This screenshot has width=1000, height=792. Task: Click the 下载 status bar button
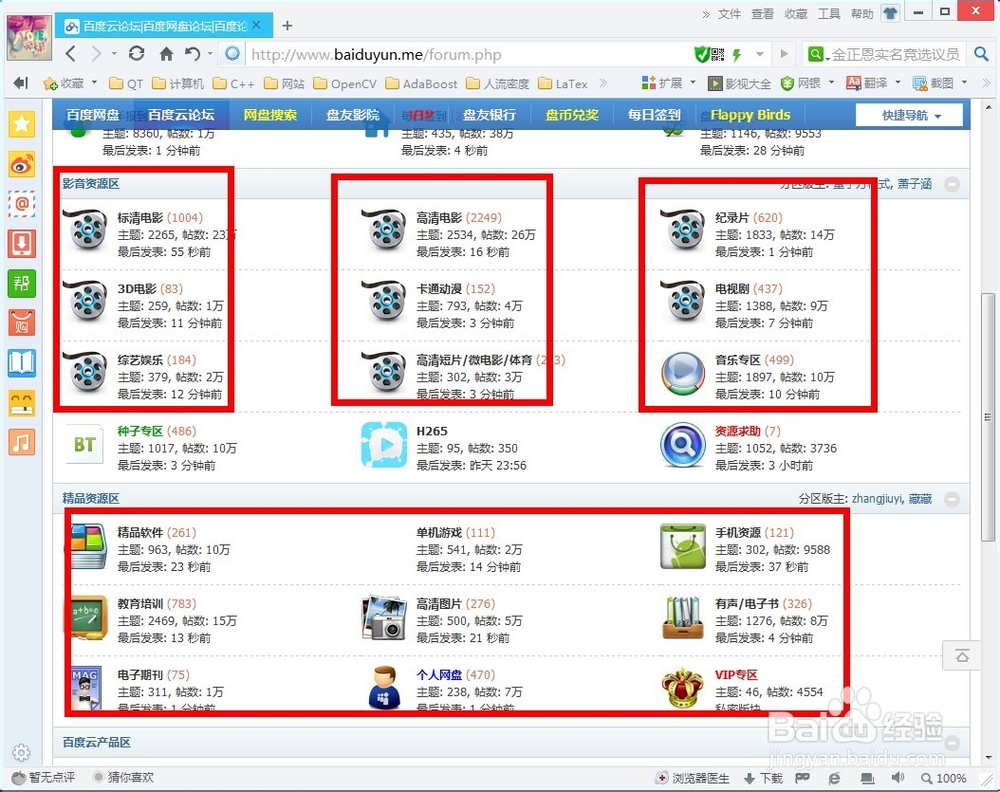tap(763, 778)
